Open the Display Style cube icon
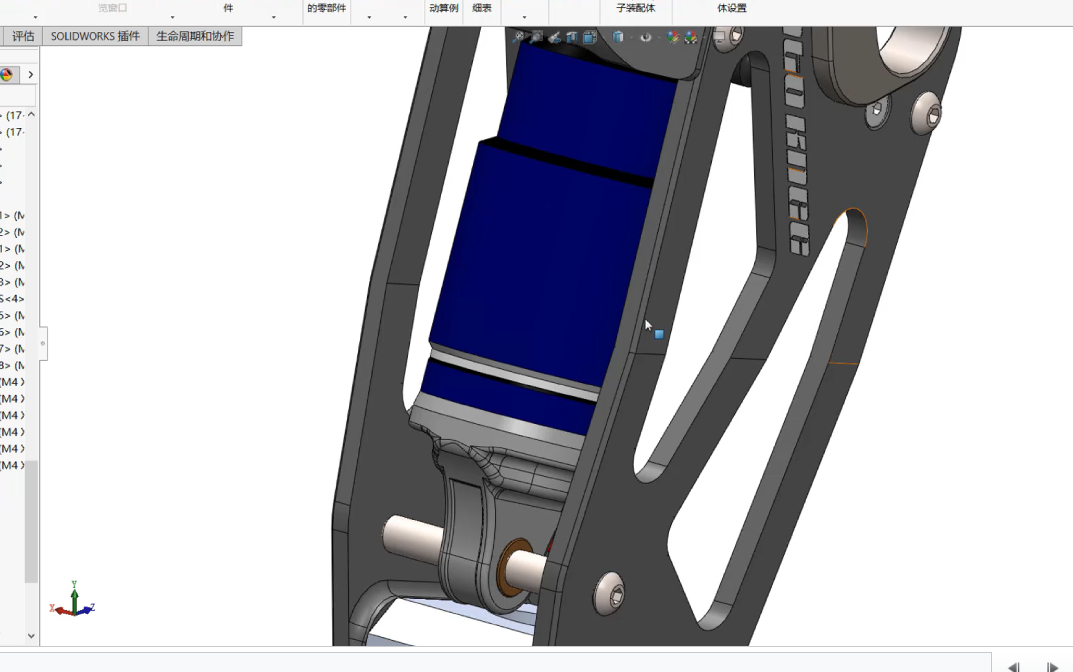 tap(618, 38)
